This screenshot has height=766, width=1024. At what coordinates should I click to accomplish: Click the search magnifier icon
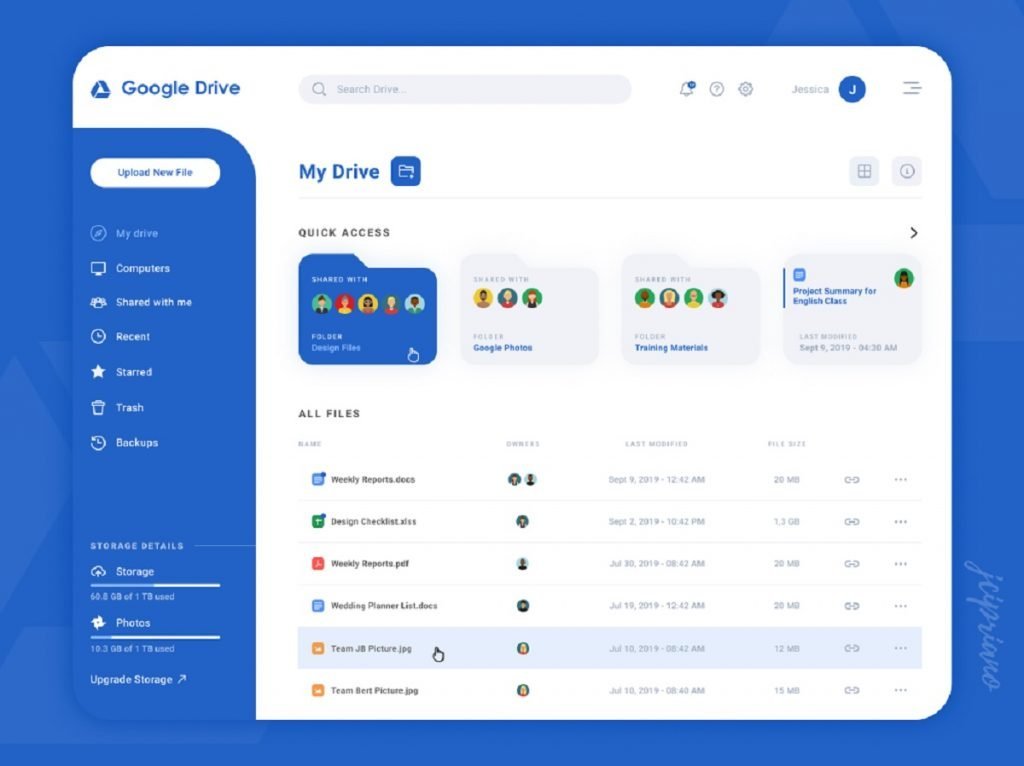(319, 89)
